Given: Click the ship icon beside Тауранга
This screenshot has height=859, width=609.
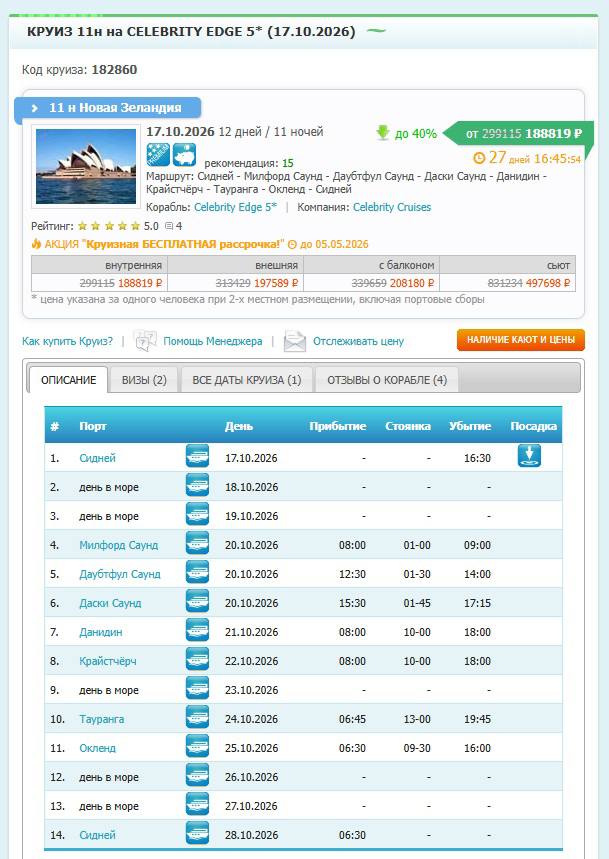Looking at the screenshot, I should coord(197,718).
